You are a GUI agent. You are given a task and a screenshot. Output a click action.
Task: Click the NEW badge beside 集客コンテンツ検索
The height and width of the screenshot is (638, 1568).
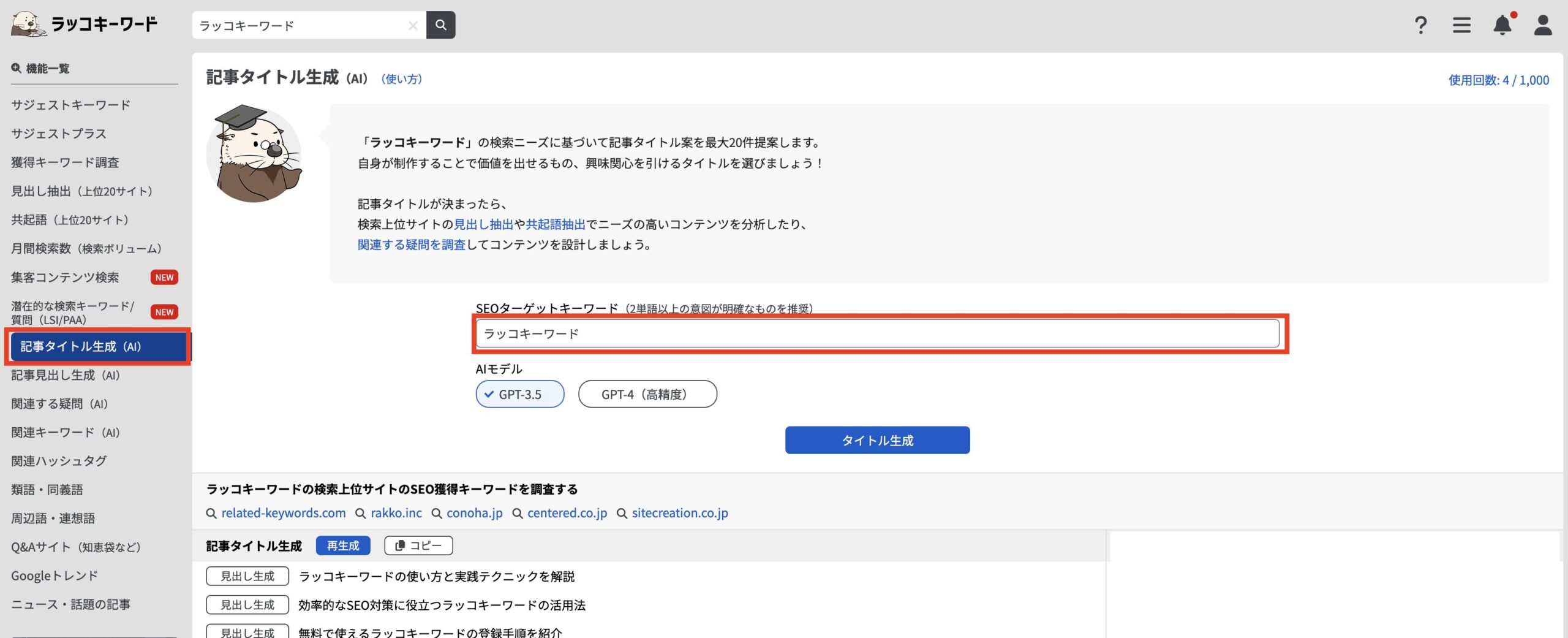(164, 278)
